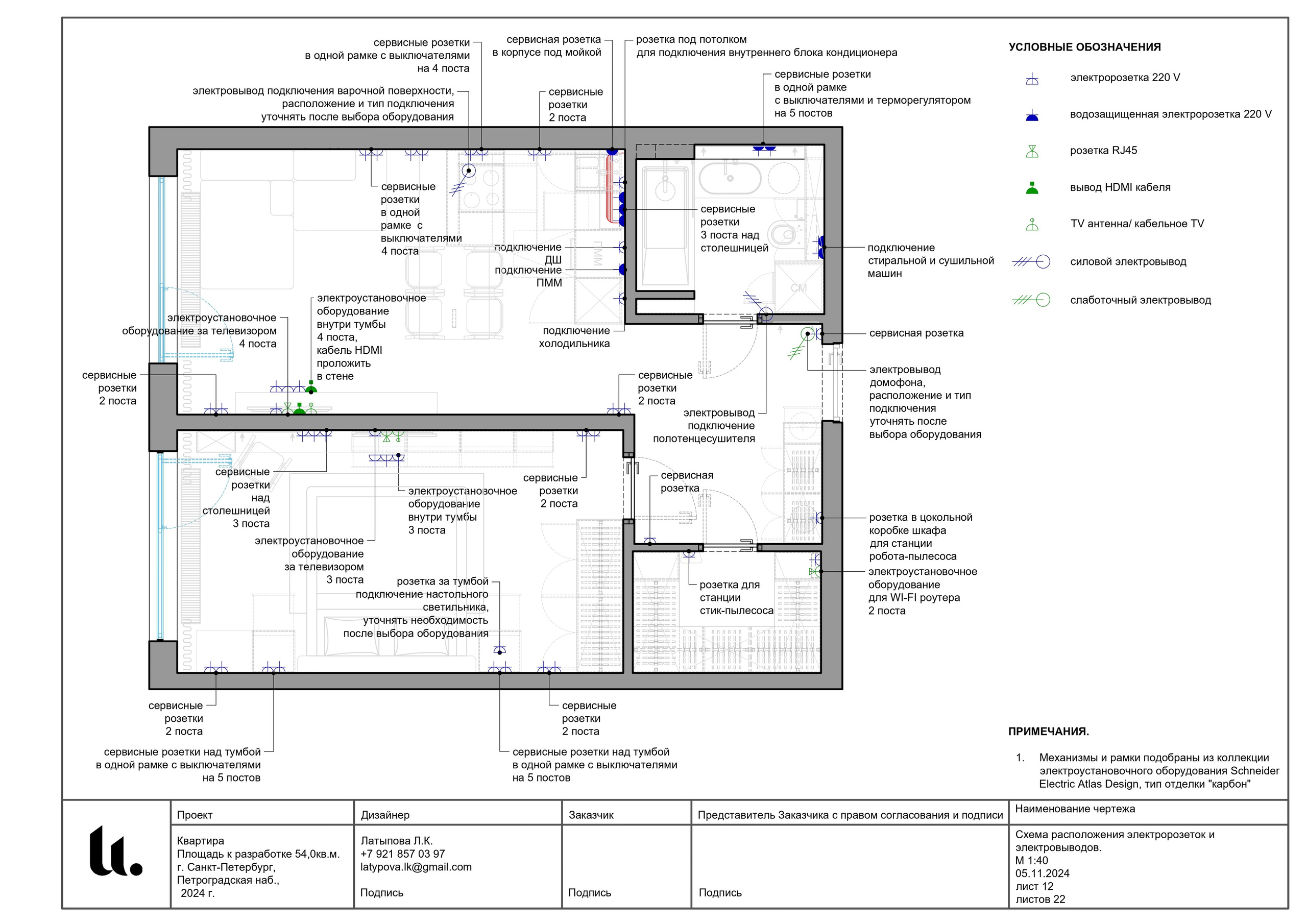Click the УСЛОВНЫЕ ОБОЗНАЧЕНИЯ legend heading
Image resolution: width=1307 pixels, height=924 pixels.
1084,47
